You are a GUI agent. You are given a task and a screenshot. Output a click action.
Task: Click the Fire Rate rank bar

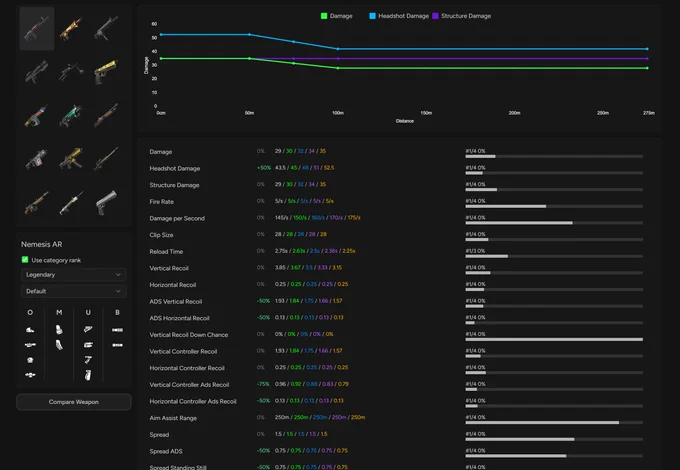tap(554, 206)
